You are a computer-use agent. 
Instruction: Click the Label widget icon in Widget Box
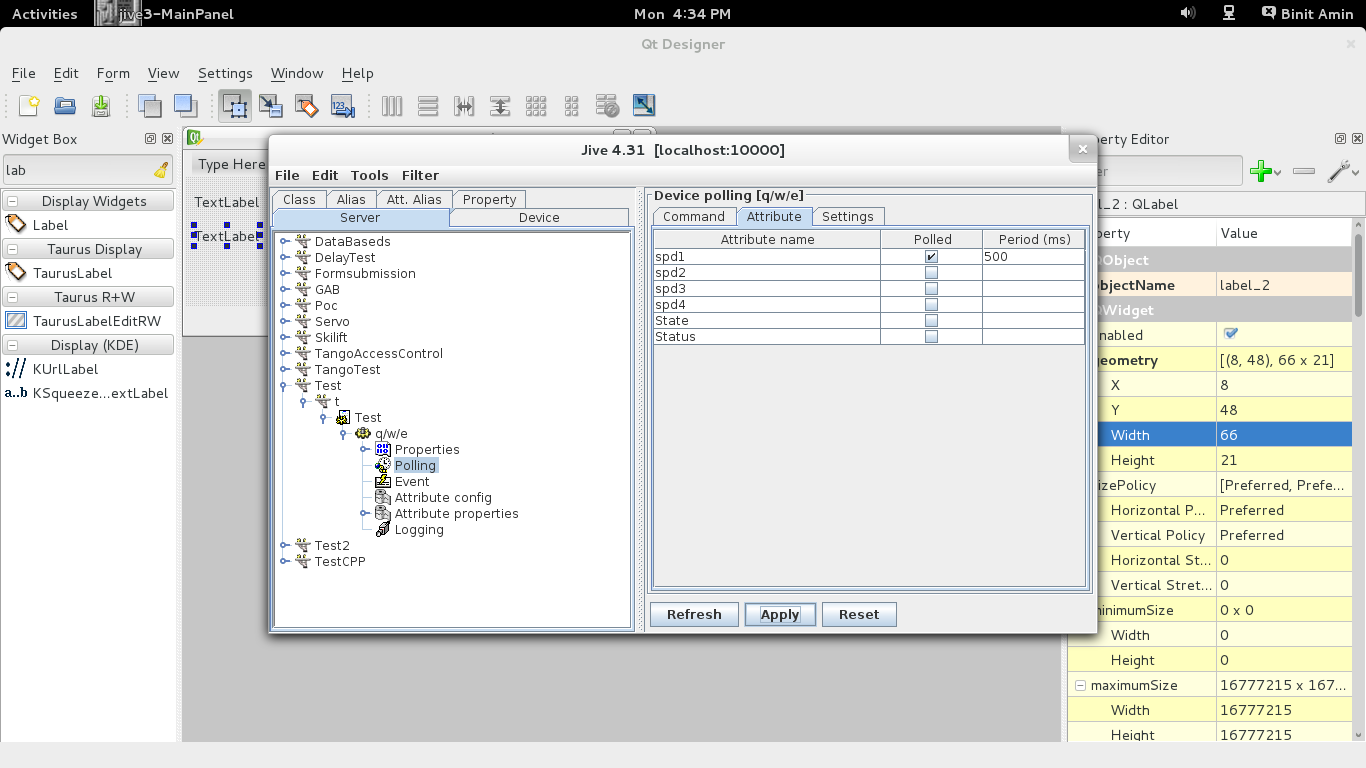click(16, 224)
